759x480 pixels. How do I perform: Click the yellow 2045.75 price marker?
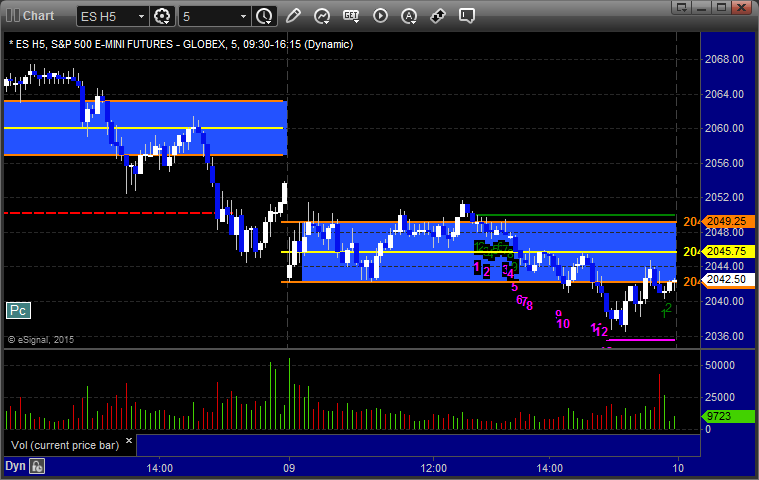click(x=729, y=252)
